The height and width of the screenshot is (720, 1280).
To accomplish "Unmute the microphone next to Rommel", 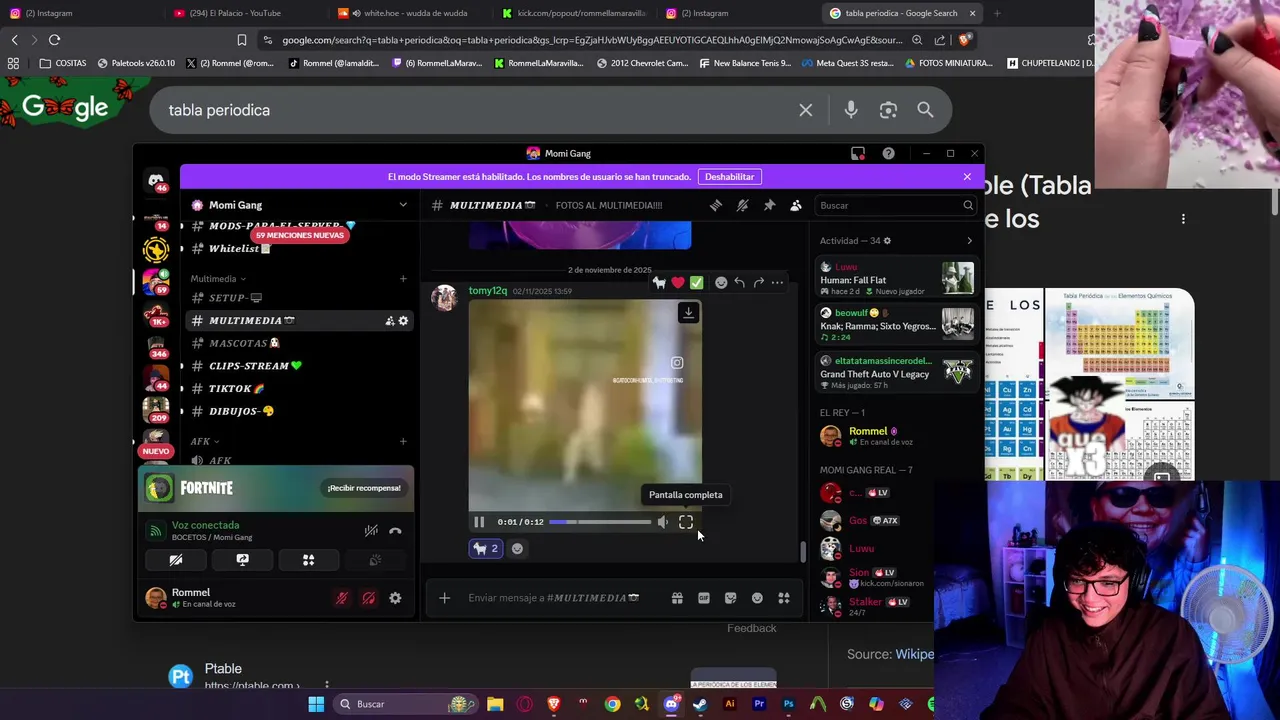I will click(342, 598).
